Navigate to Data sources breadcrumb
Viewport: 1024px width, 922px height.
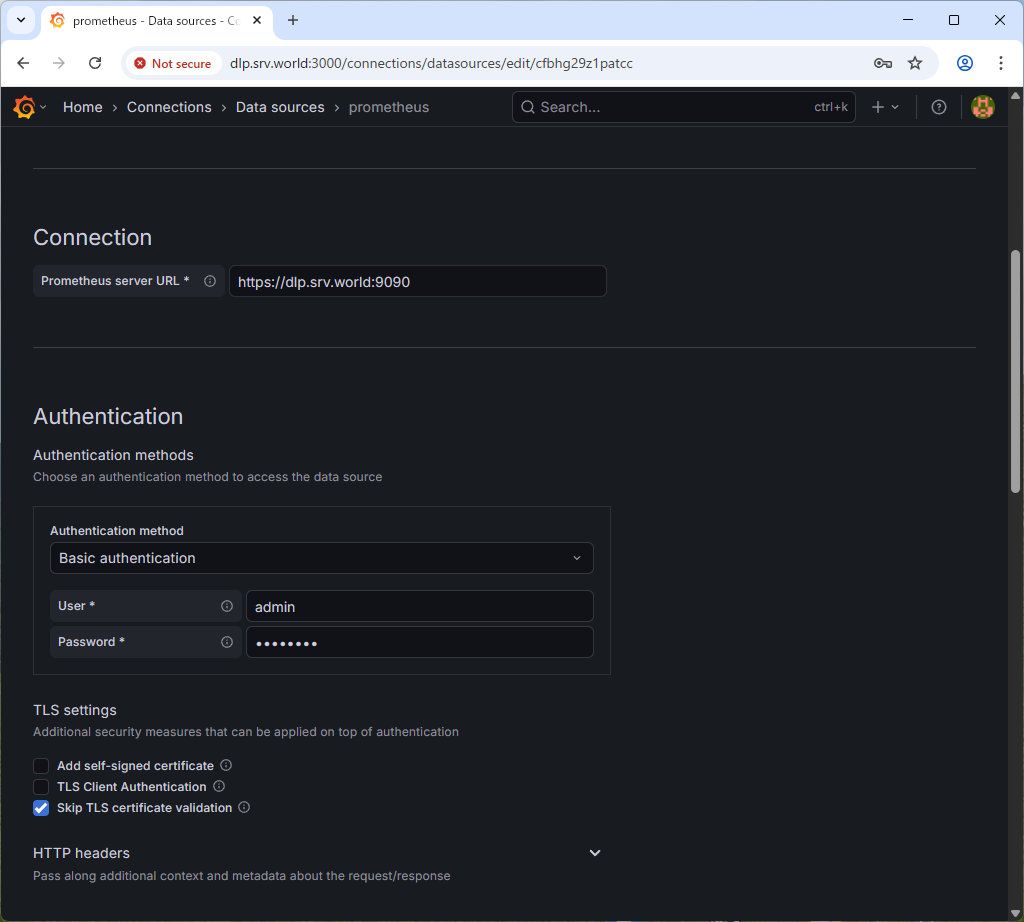280,107
